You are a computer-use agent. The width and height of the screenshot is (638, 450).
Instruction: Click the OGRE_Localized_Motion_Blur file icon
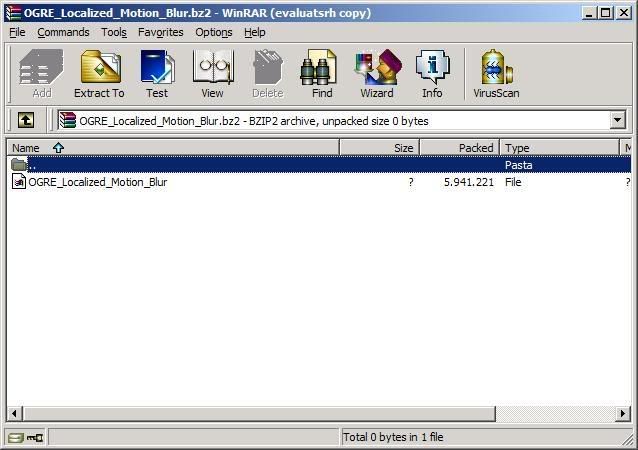coord(18,182)
